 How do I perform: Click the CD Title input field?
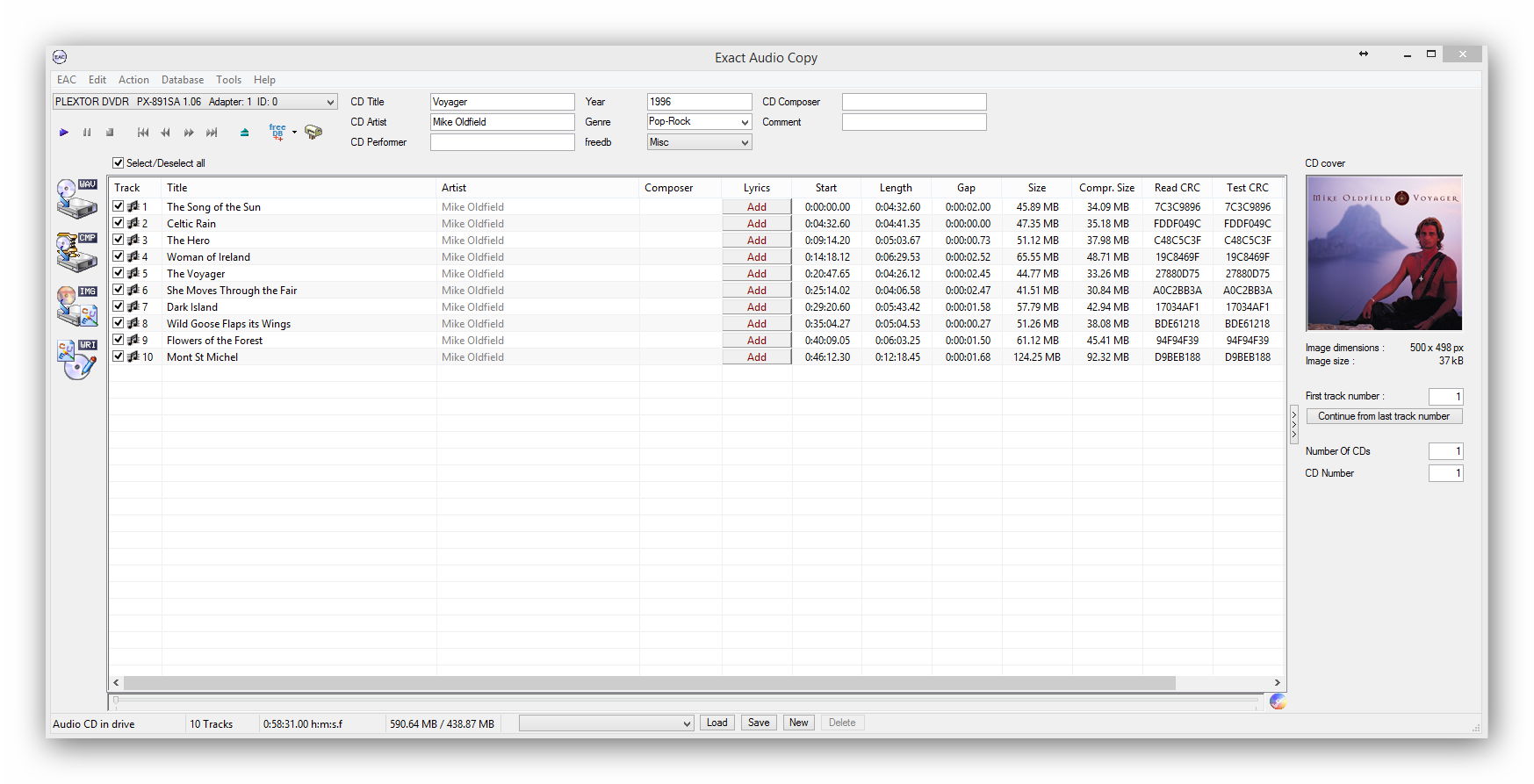click(x=501, y=102)
